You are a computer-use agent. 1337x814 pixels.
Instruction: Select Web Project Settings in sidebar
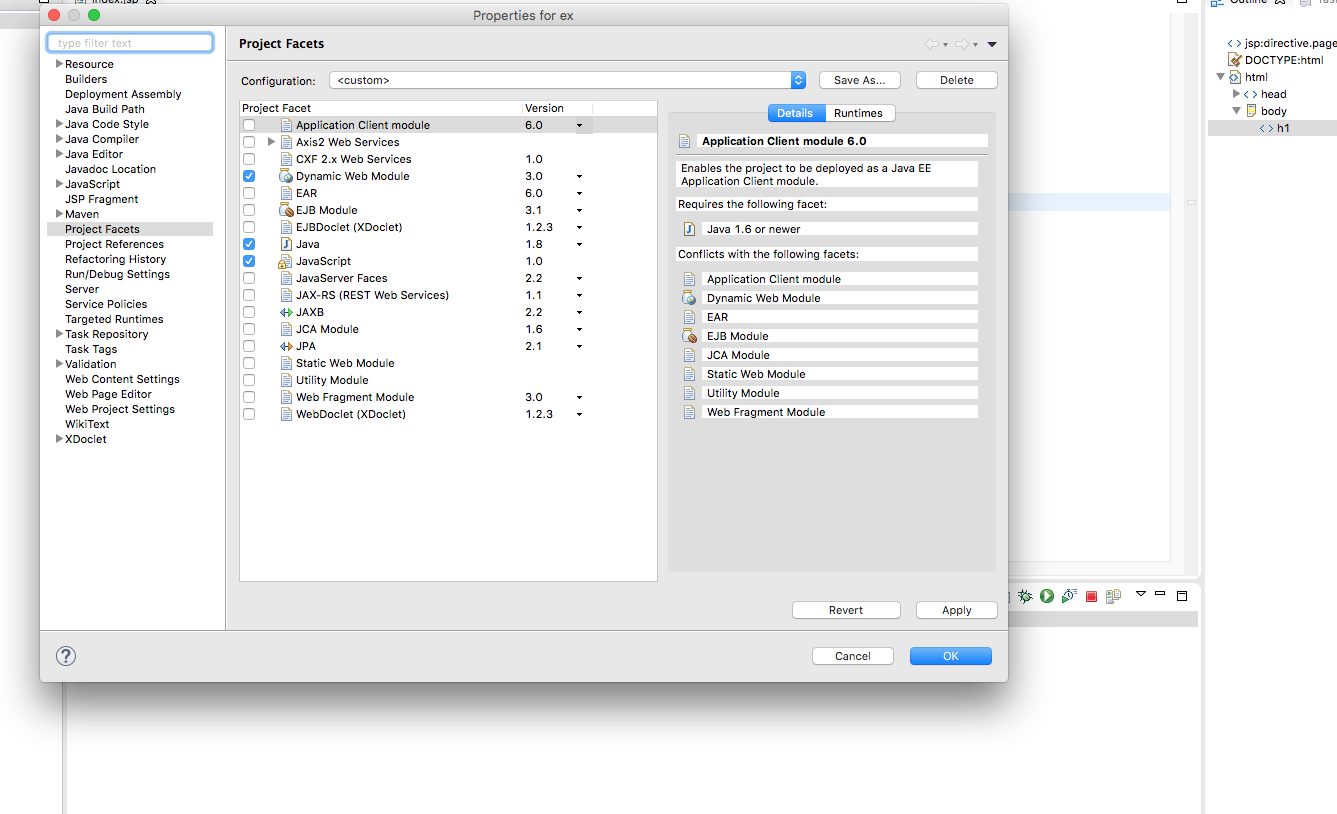pyautogui.click(x=120, y=409)
